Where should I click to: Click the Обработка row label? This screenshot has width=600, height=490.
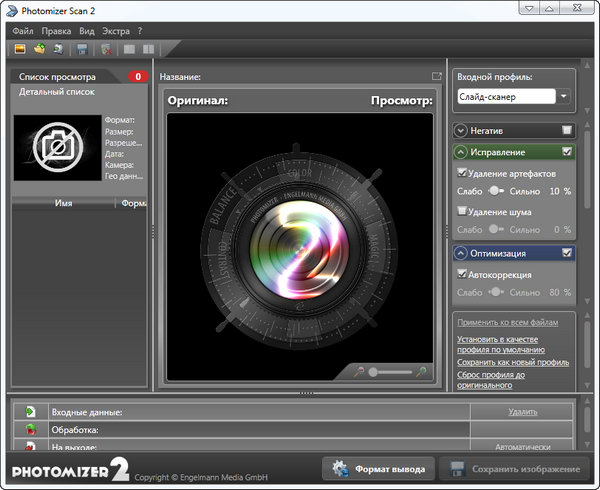(75, 430)
